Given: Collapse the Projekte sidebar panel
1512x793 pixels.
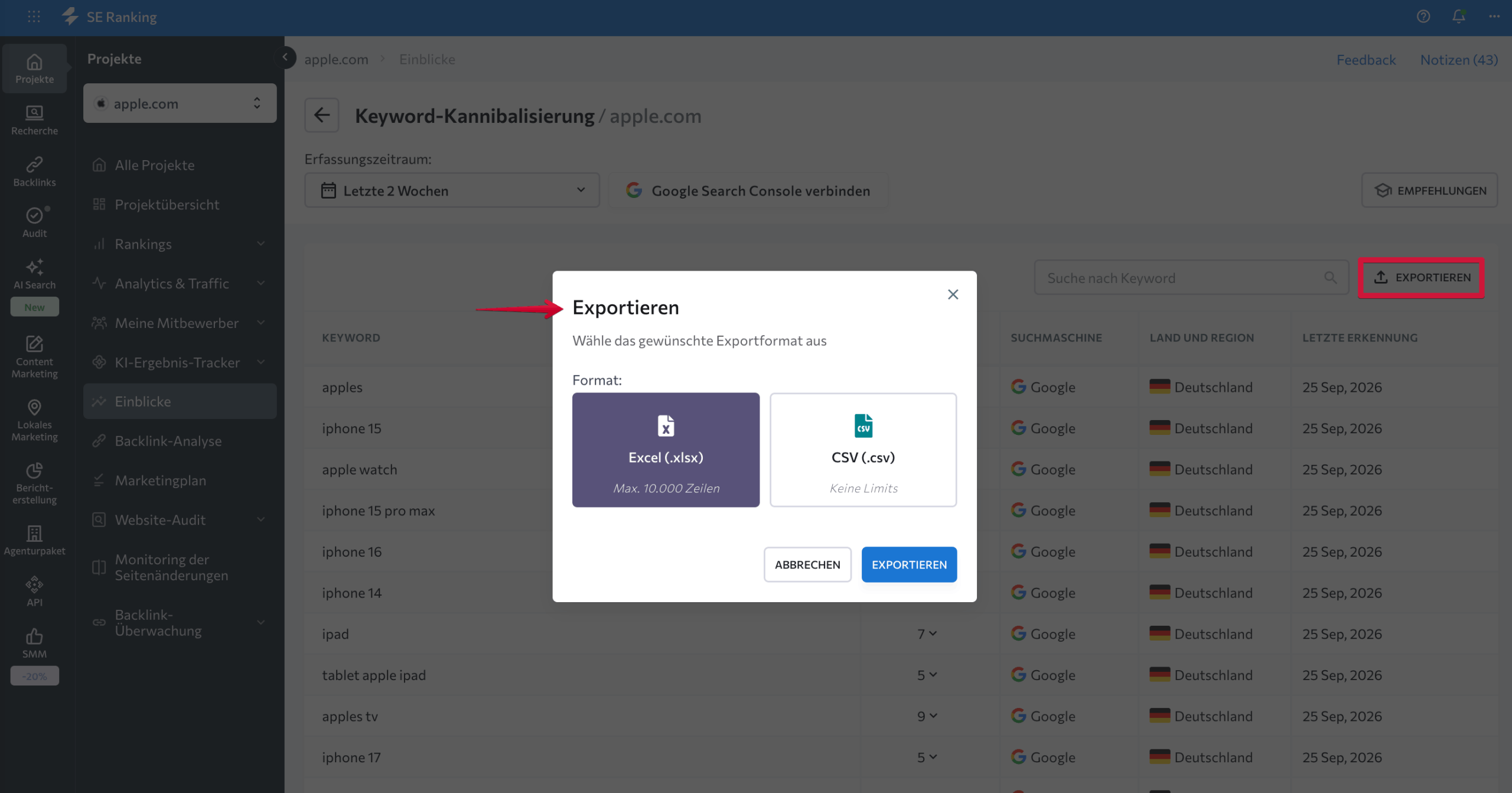Looking at the screenshot, I should [x=285, y=57].
